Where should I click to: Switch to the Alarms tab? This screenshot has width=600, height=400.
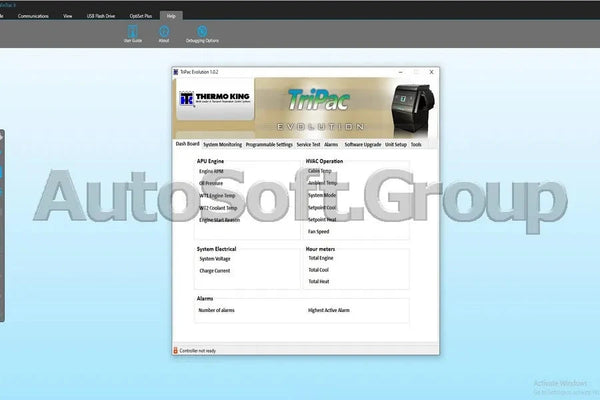click(331, 145)
